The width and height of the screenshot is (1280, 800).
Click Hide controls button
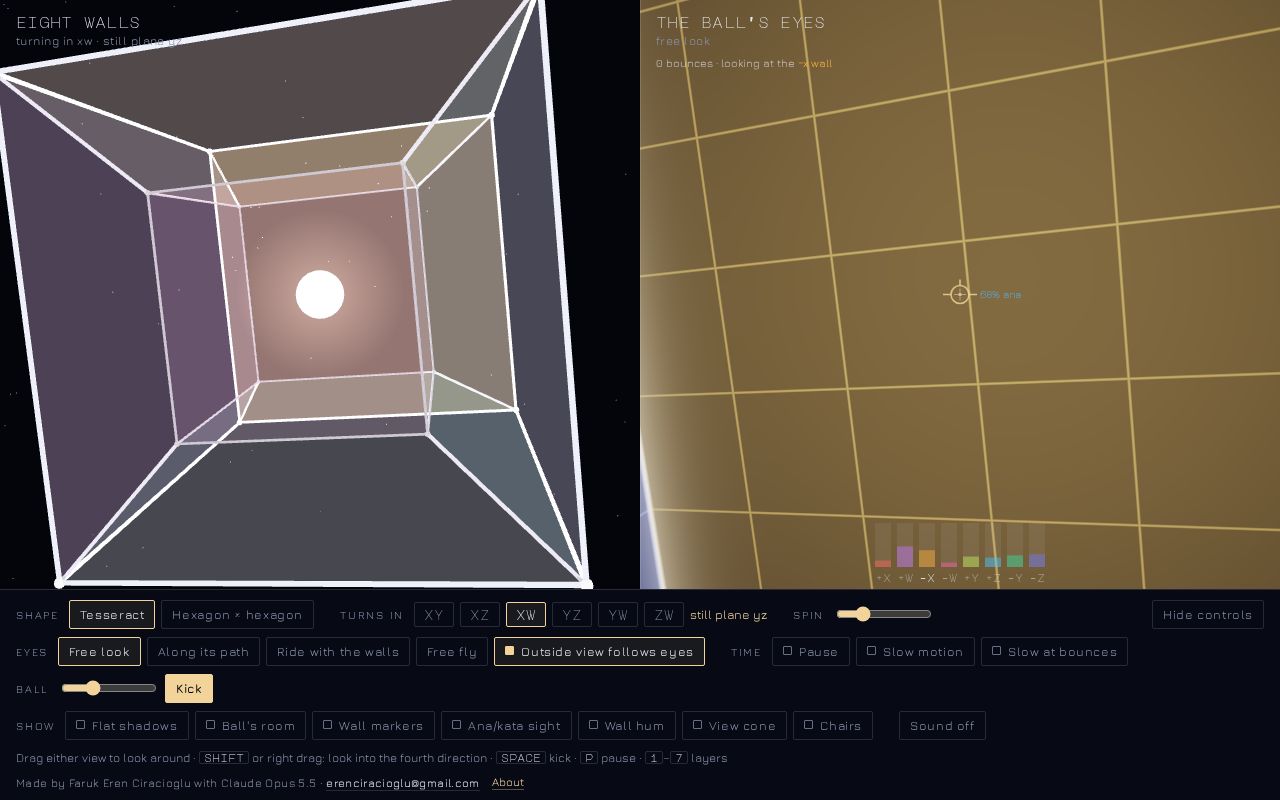(x=1207, y=614)
